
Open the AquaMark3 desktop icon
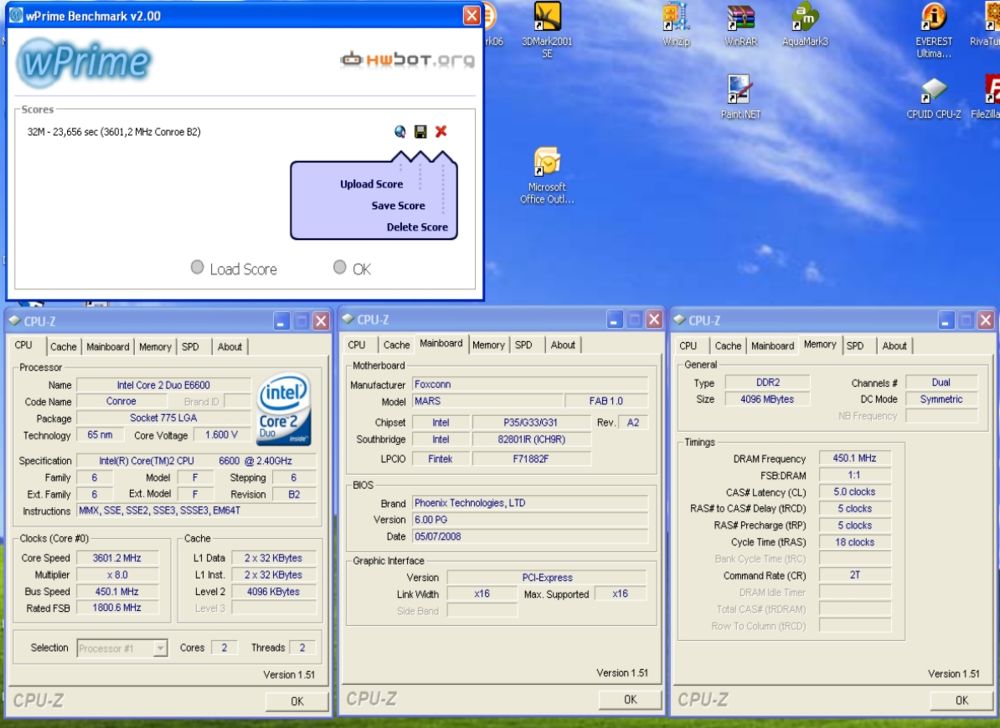[805, 25]
